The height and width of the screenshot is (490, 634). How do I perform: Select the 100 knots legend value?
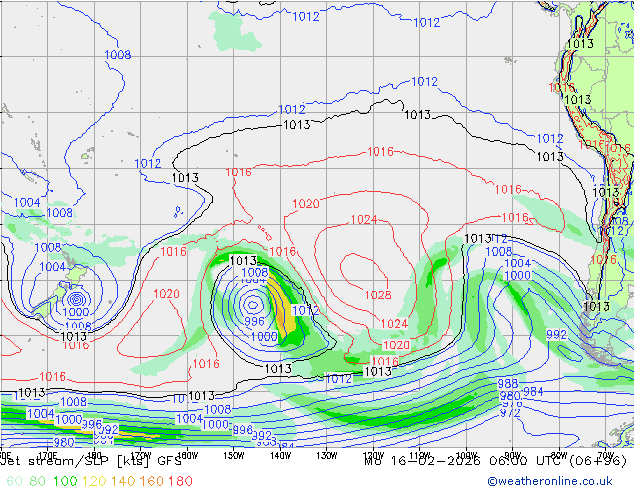[65, 481]
